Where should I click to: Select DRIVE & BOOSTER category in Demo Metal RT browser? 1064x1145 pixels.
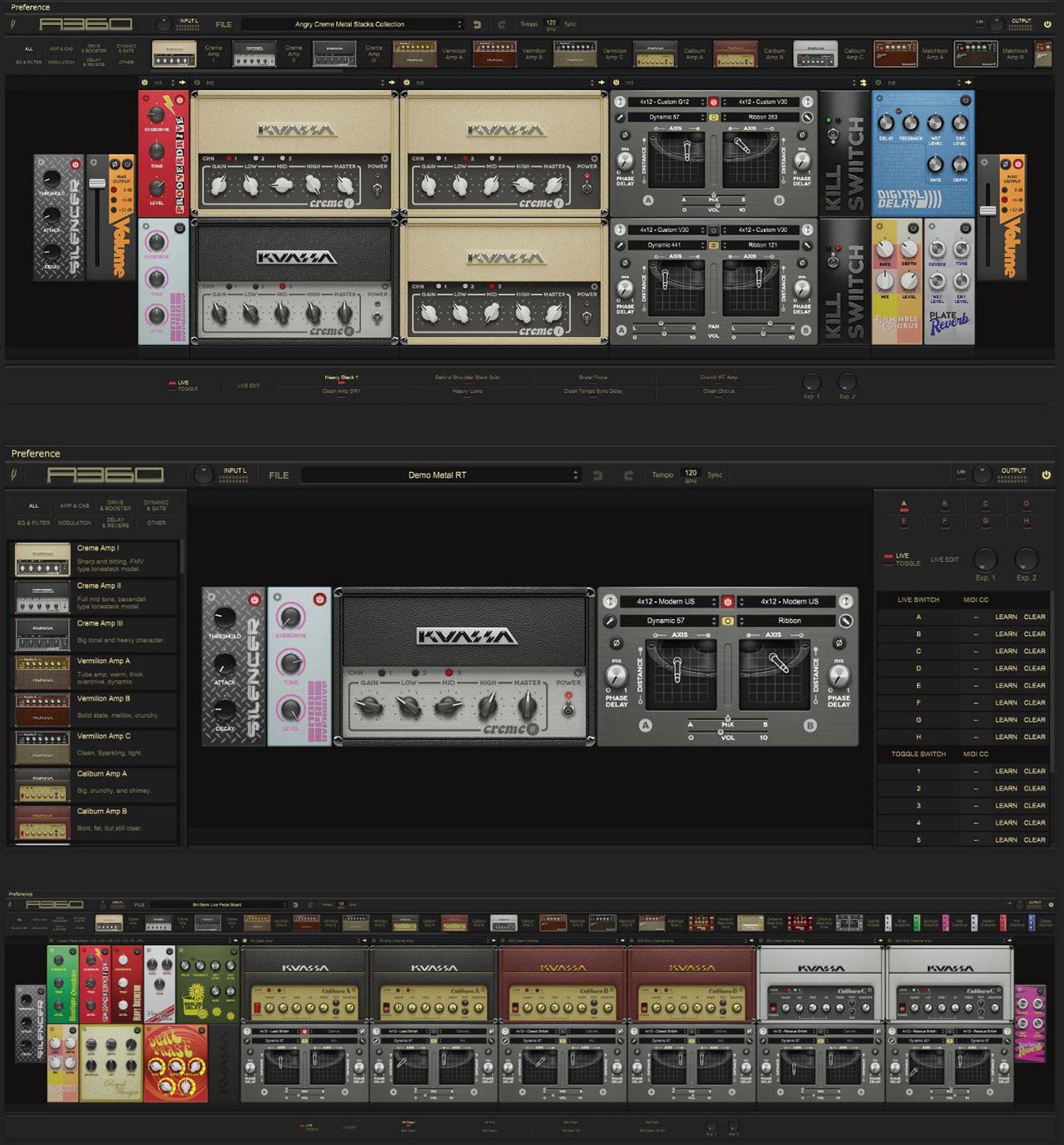[115, 505]
